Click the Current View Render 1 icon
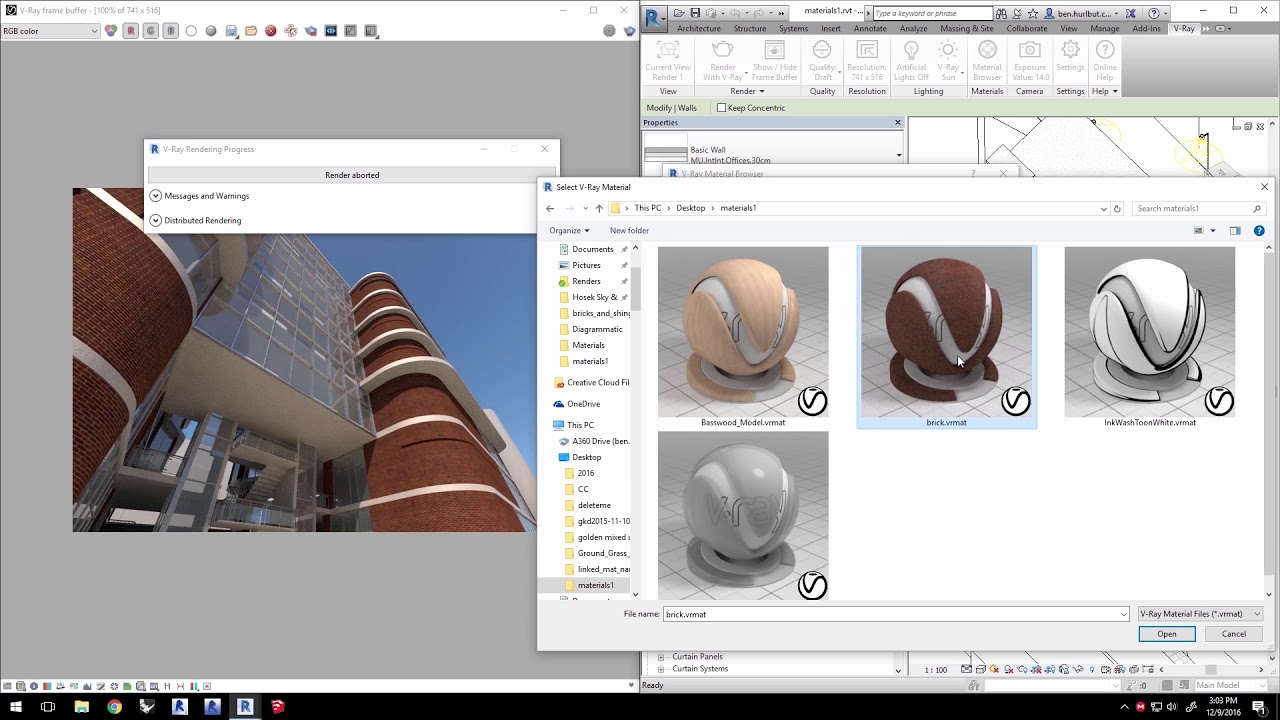 point(667,51)
